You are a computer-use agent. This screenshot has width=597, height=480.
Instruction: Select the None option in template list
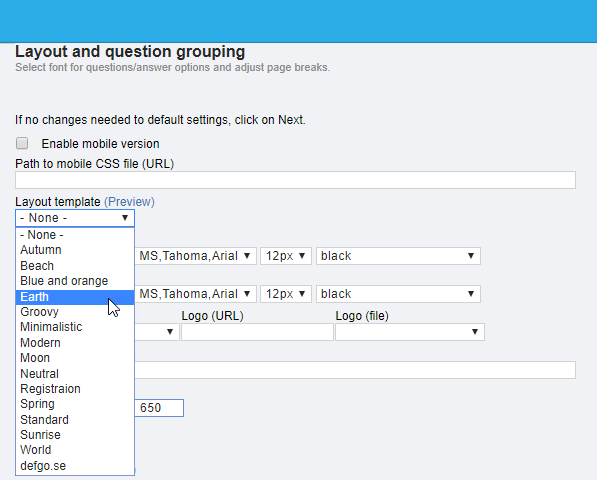click(75, 235)
